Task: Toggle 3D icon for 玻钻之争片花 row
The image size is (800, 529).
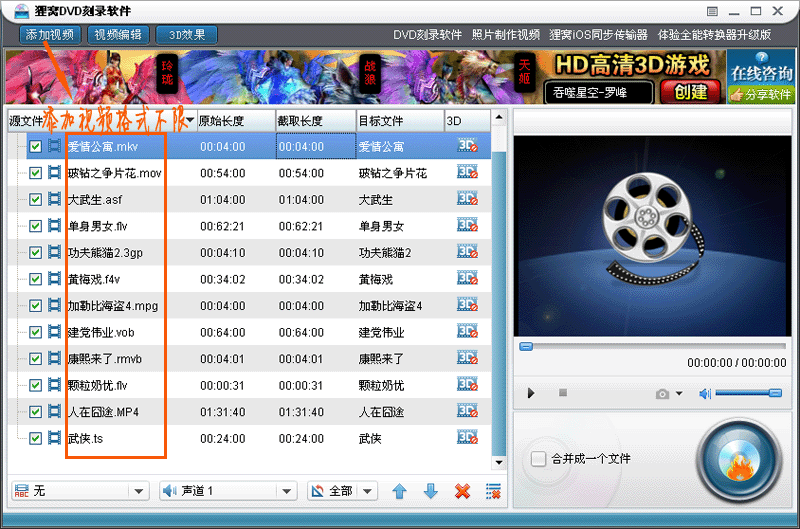Action: 467,172
